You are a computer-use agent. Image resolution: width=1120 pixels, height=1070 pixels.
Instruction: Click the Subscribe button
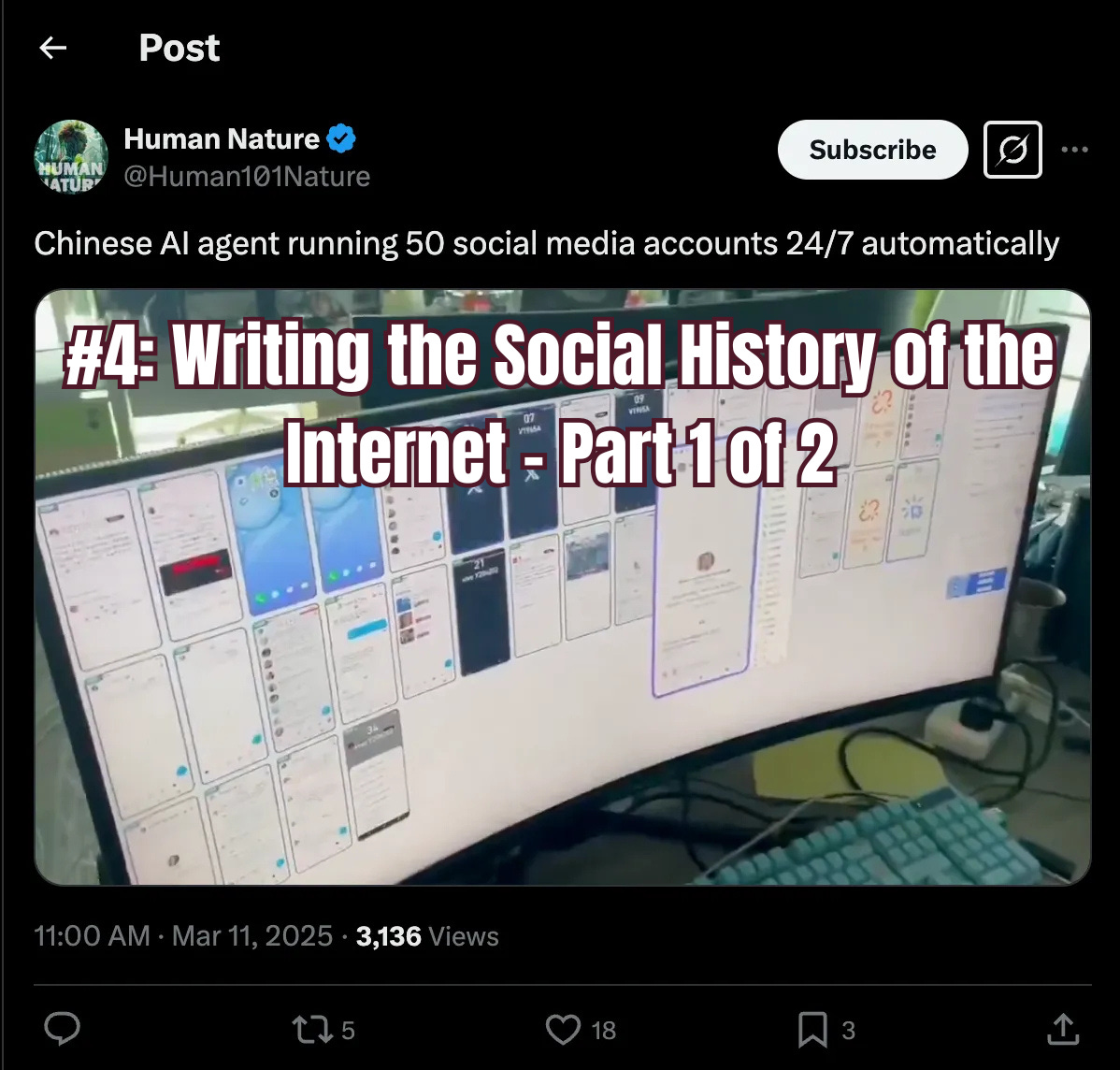872,150
